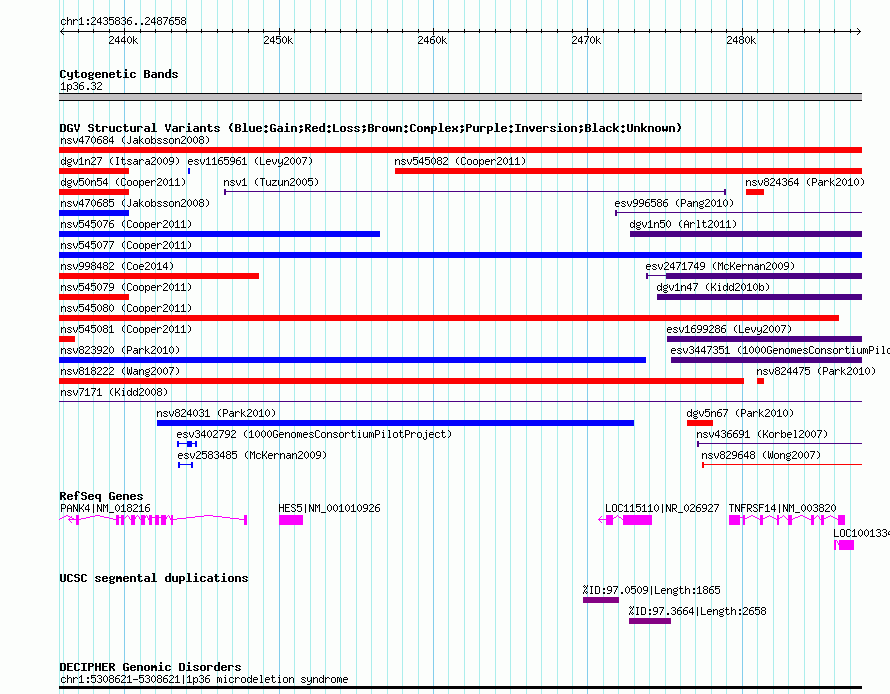Click the nsv998482 (Coe2014) loss bar
Viewport: 890px width, 694px height.
pyautogui.click(x=159, y=276)
